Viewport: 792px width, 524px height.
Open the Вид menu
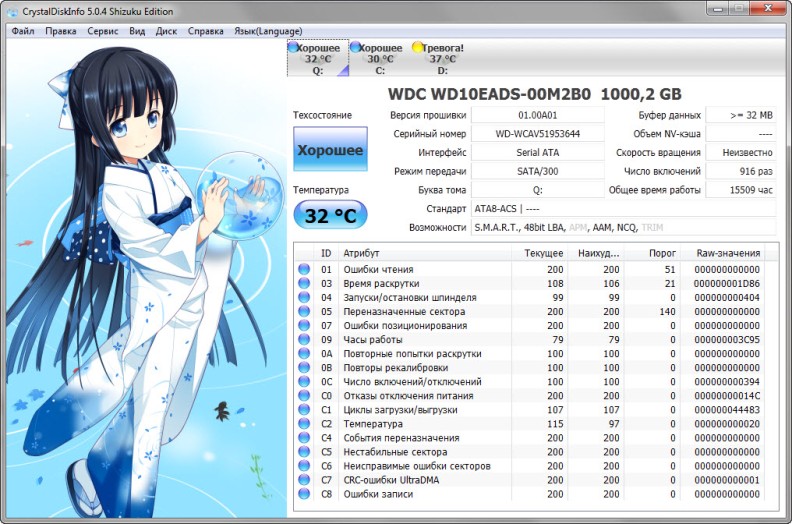[137, 31]
